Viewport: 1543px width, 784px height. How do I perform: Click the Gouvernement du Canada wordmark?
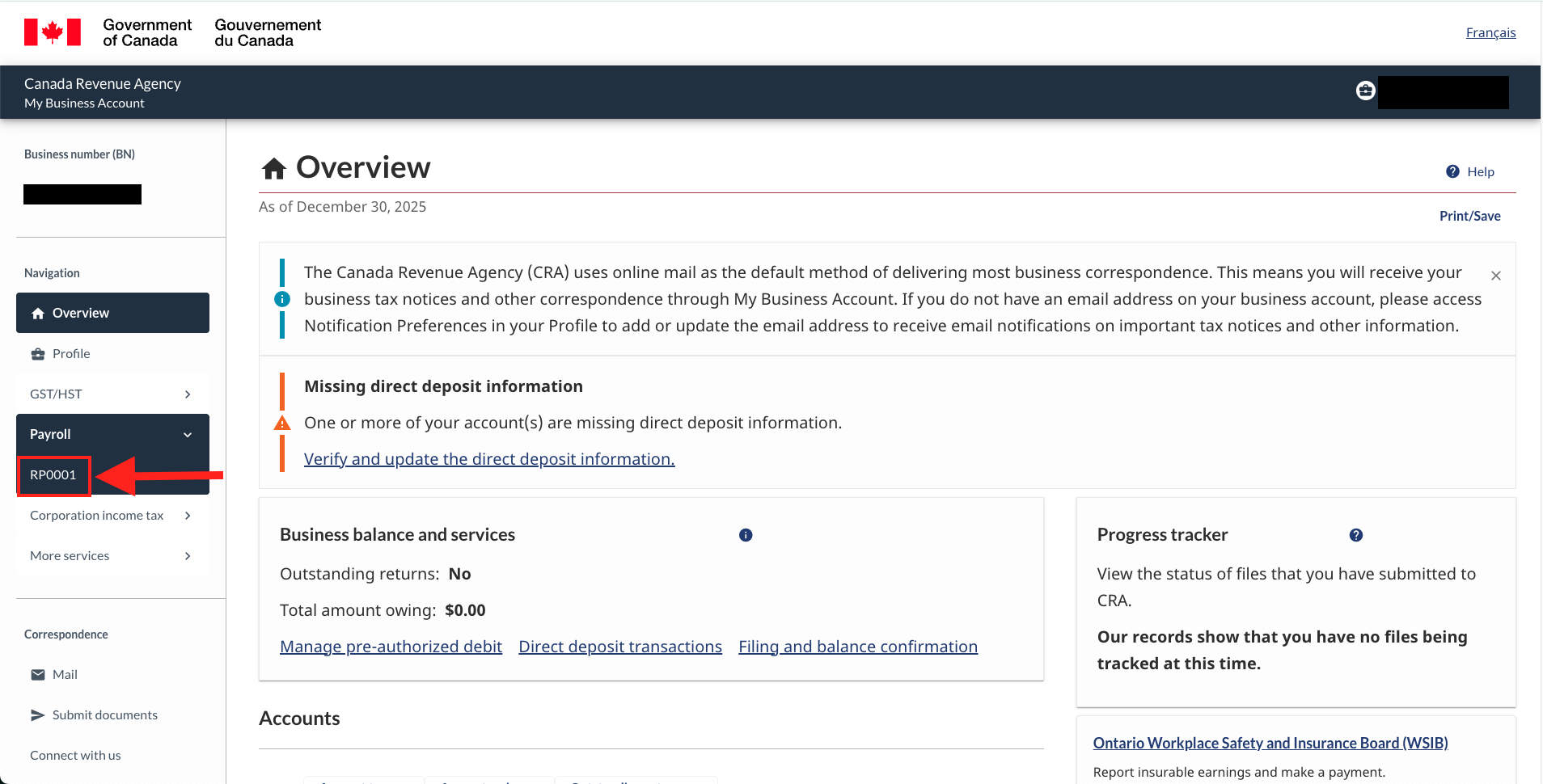(268, 32)
